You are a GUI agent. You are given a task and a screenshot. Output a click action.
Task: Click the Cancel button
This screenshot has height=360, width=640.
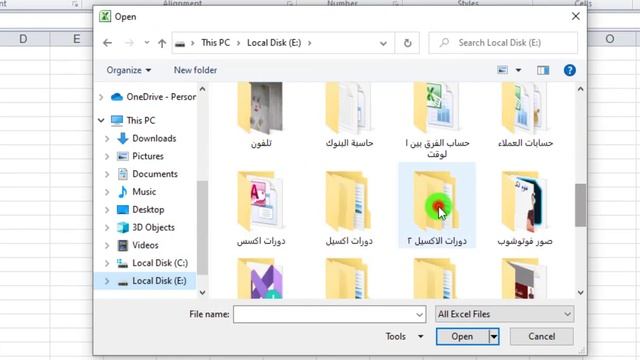(542, 336)
